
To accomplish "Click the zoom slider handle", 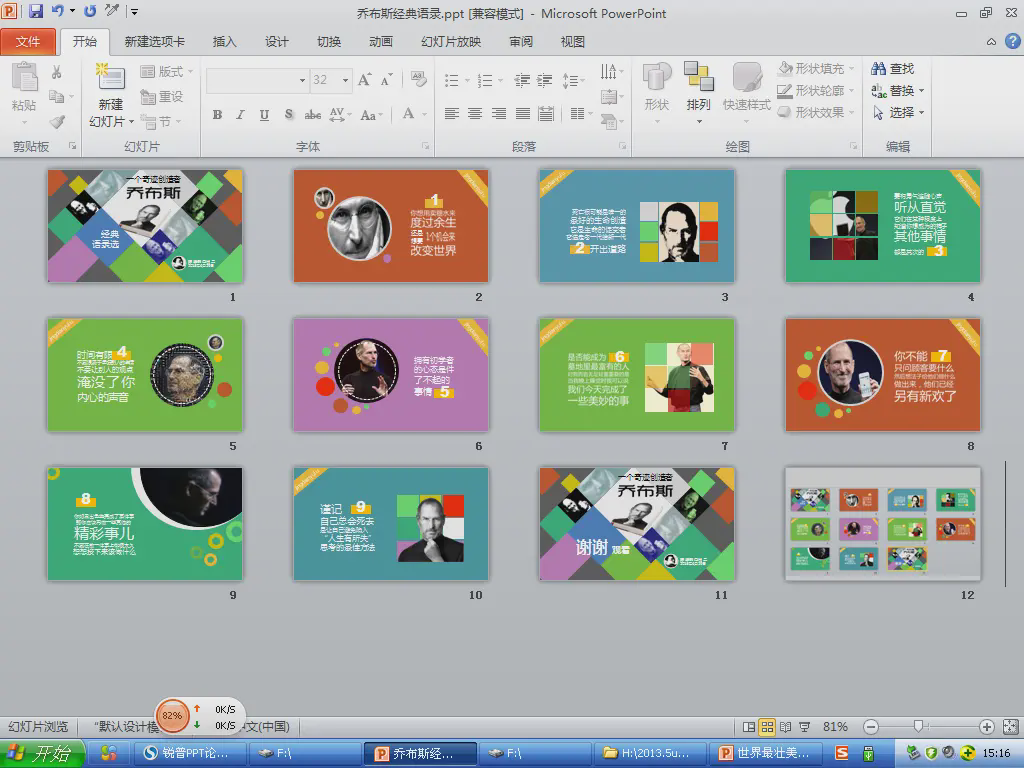I will point(918,727).
